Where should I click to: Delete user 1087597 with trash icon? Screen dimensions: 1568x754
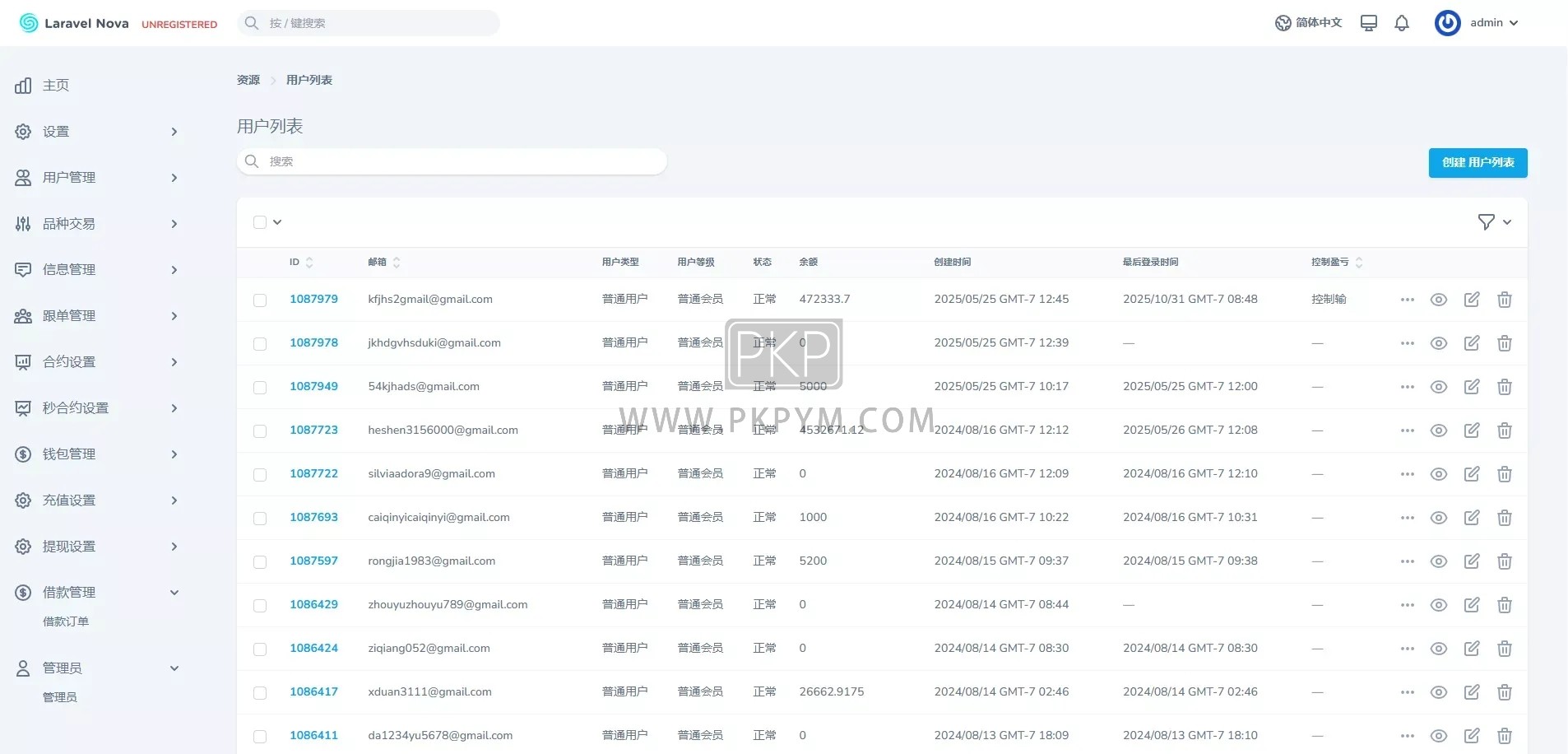[x=1505, y=561]
